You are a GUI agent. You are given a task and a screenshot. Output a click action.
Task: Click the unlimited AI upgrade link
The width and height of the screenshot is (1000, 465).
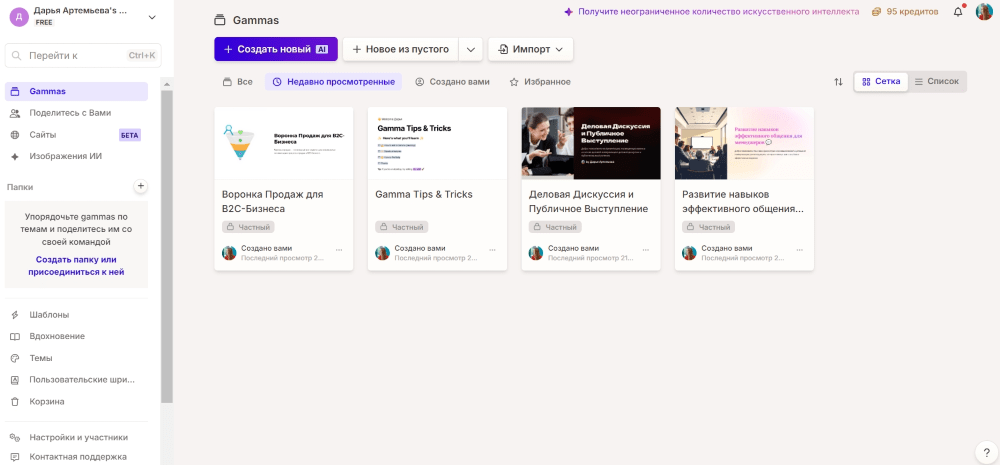coord(712,11)
